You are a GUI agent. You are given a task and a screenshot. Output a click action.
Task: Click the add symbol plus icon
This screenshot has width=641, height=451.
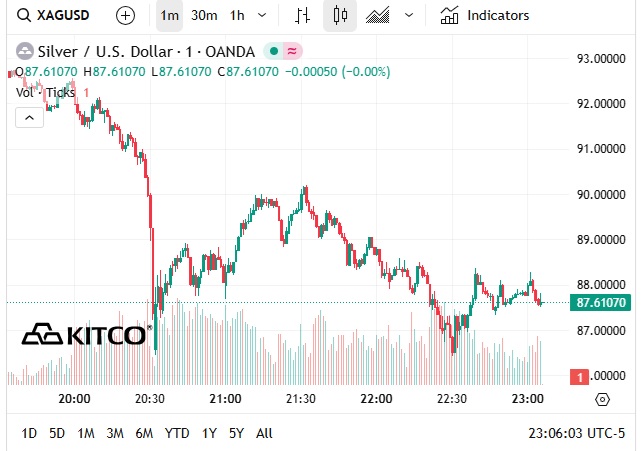(x=125, y=16)
